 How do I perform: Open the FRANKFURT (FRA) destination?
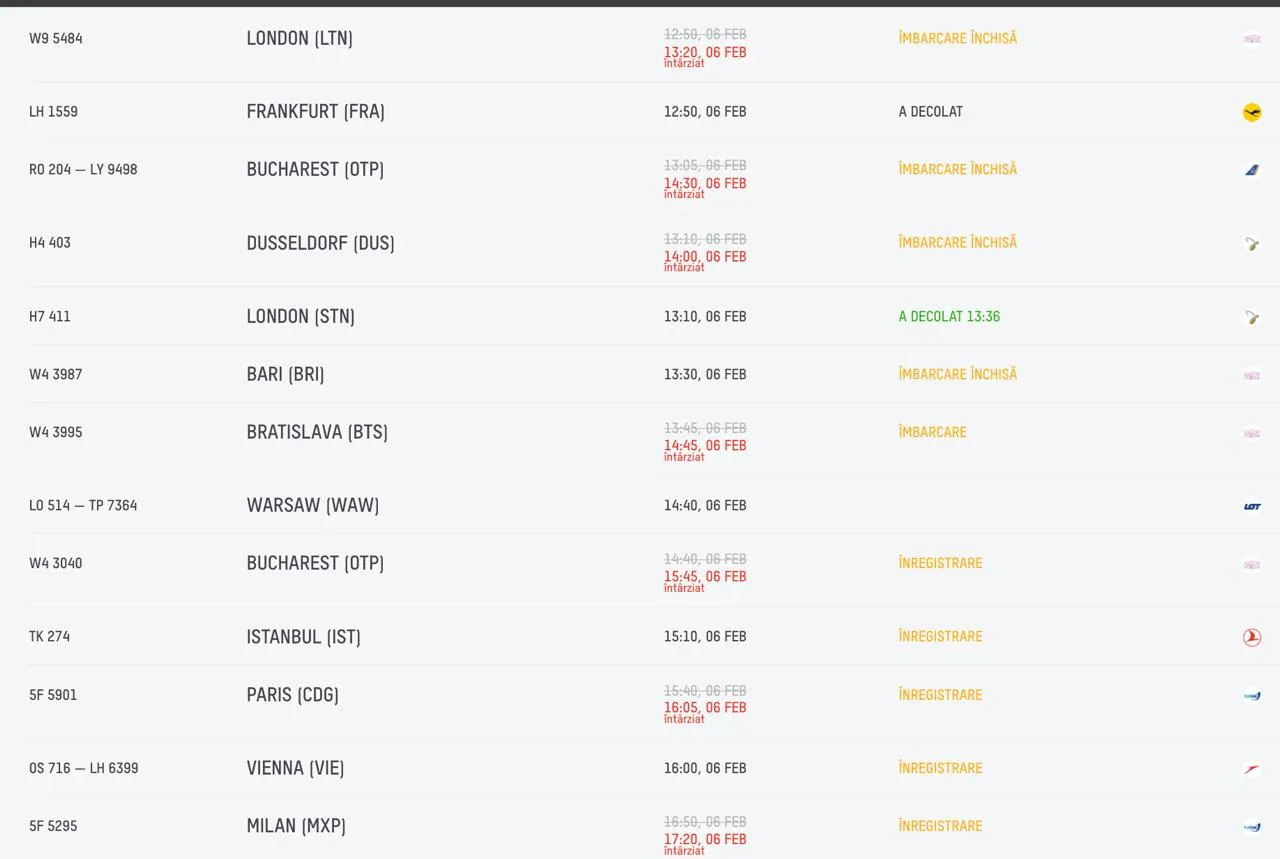(315, 112)
